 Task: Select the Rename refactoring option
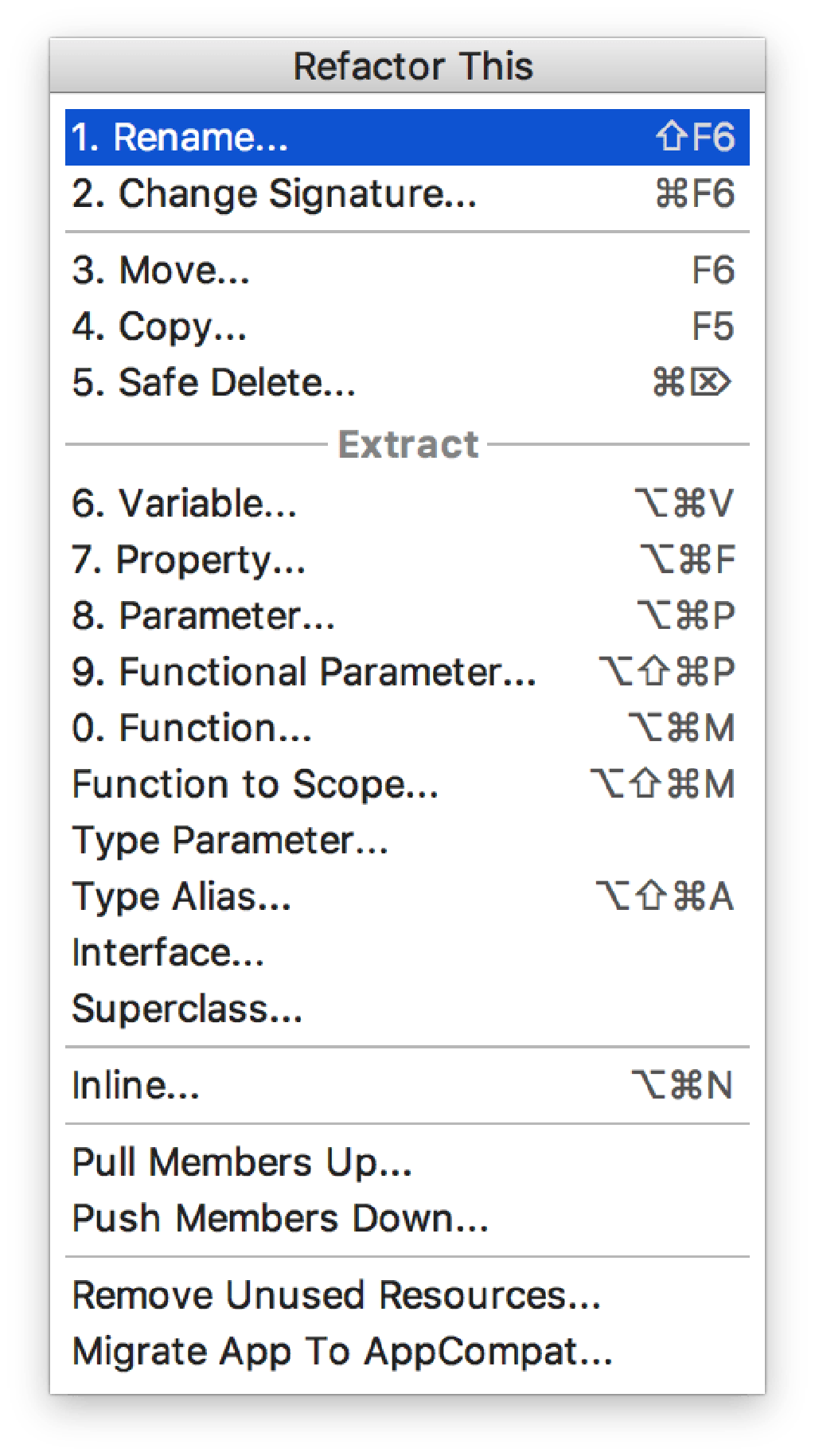click(x=181, y=138)
